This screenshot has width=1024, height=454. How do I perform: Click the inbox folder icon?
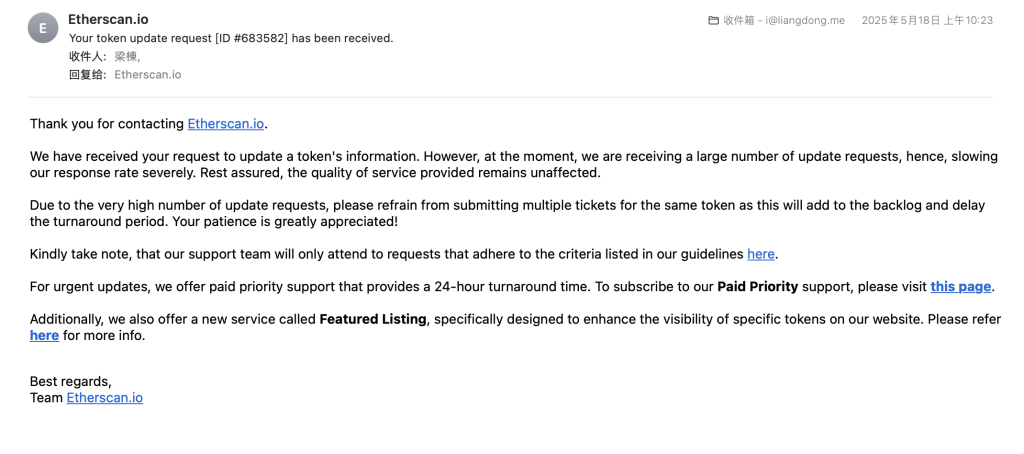click(714, 20)
